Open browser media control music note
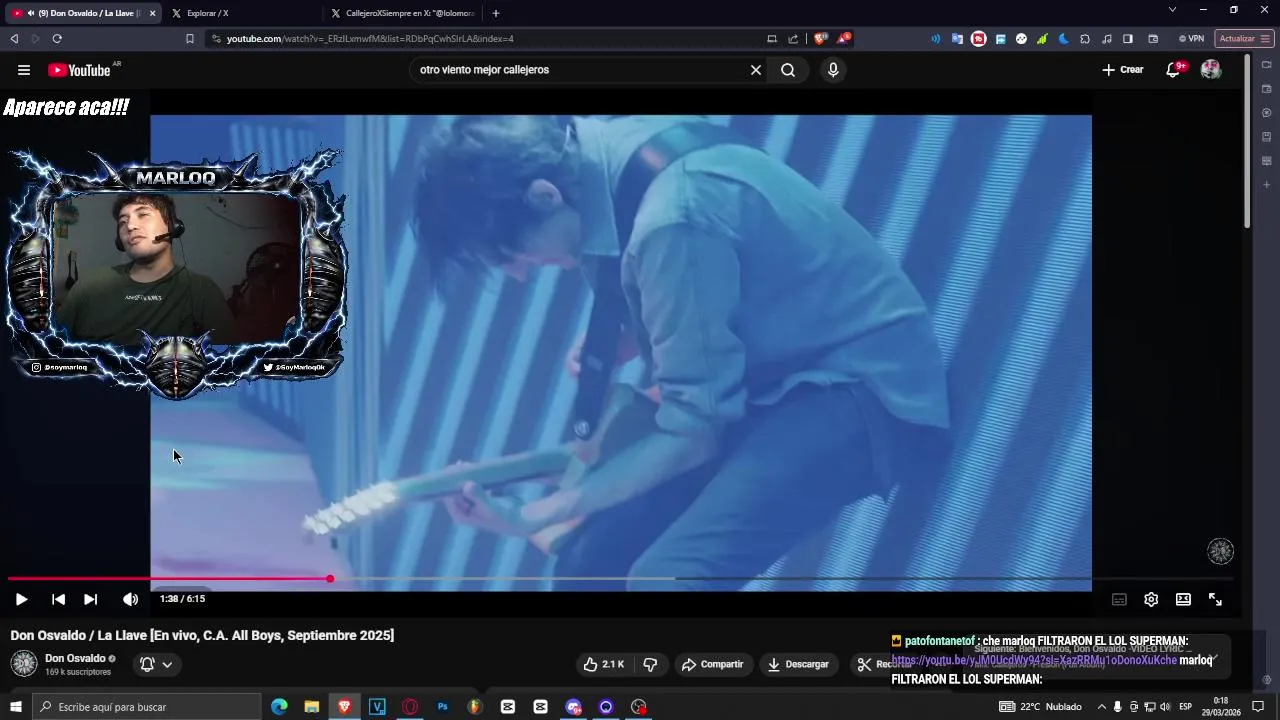Viewport: 1280px width, 720px height. (x=1106, y=39)
